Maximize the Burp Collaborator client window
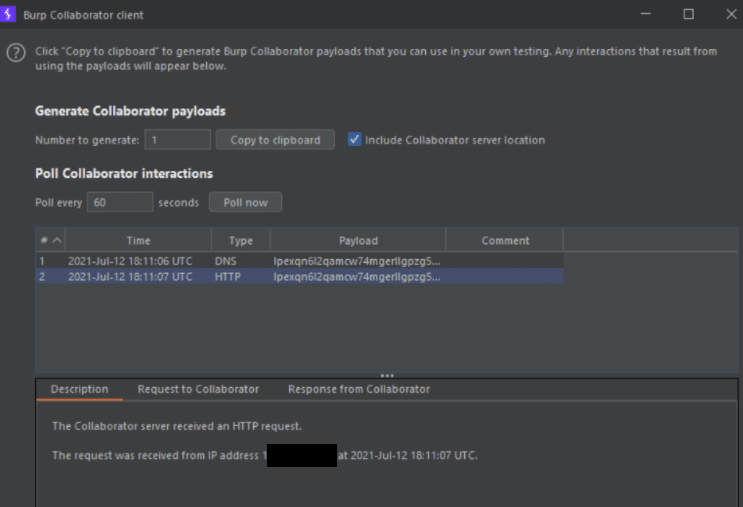Screen dimensions: 743x507 point(689,14)
